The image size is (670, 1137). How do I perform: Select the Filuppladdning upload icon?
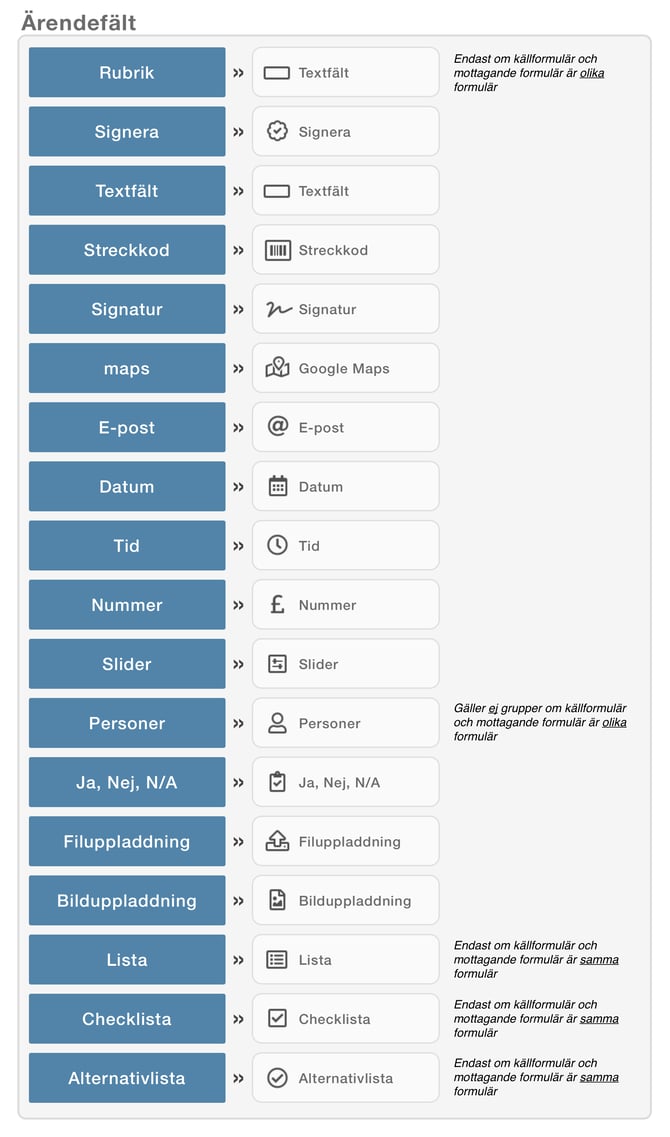coord(277,840)
